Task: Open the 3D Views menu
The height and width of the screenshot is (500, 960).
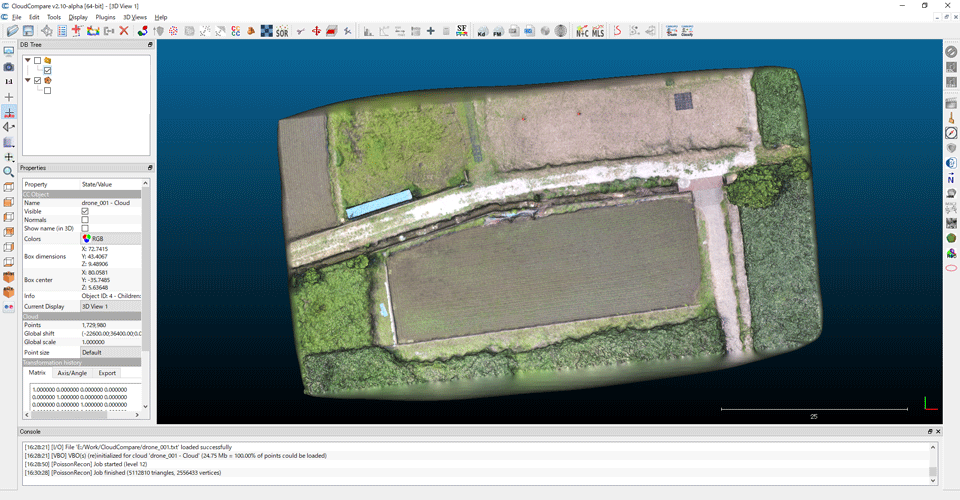Action: click(x=135, y=17)
